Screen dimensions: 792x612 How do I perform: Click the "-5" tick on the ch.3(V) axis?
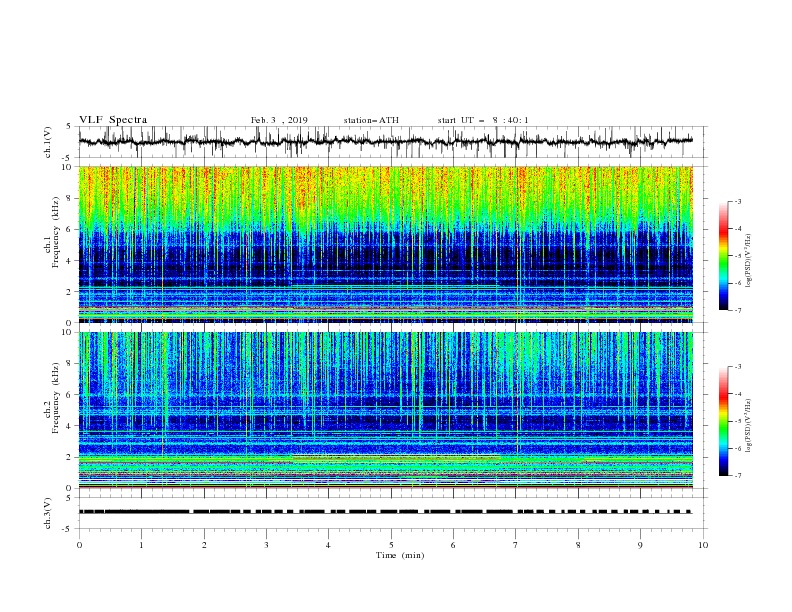(x=68, y=529)
